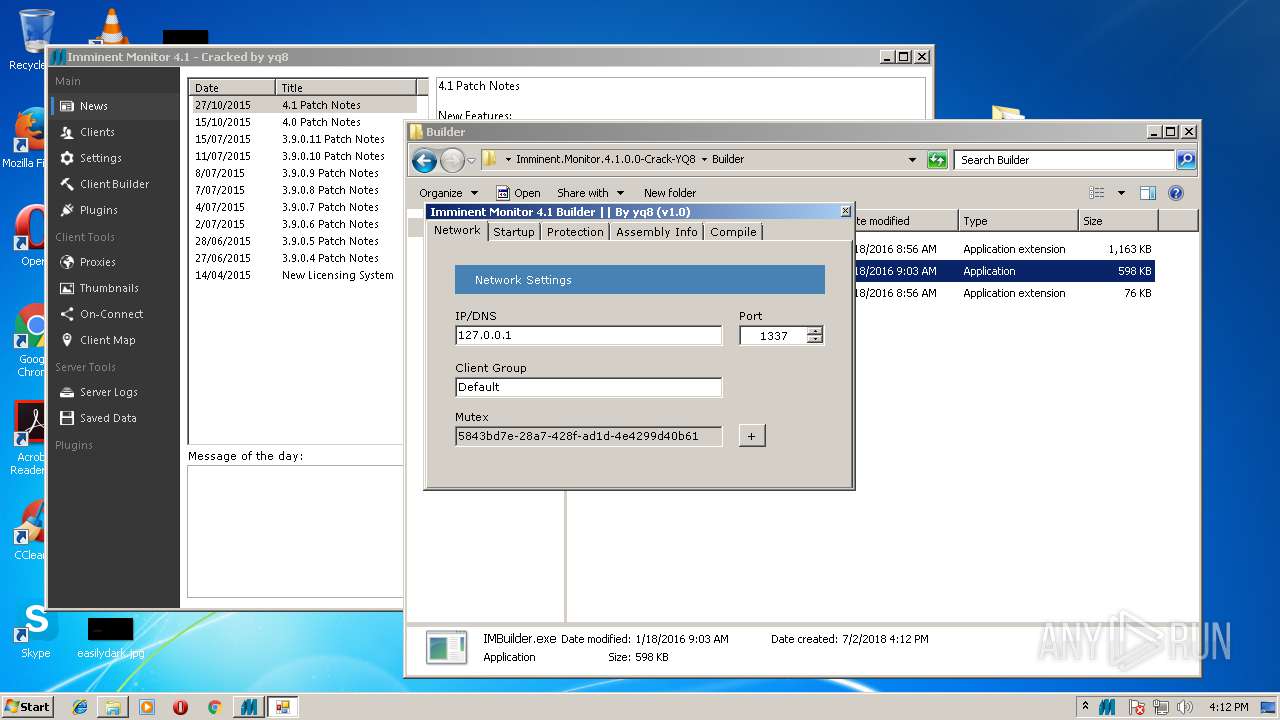Close the Imminent Monitor Builder dialog
This screenshot has height=720, width=1280.
(845, 212)
